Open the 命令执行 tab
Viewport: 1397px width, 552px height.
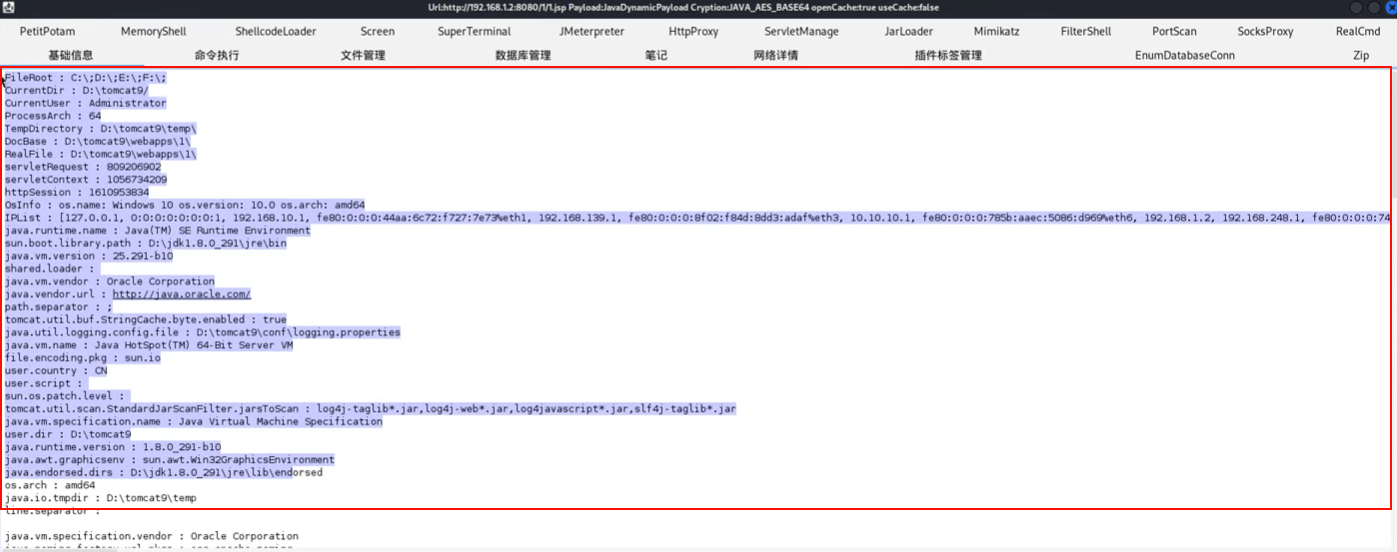217,55
